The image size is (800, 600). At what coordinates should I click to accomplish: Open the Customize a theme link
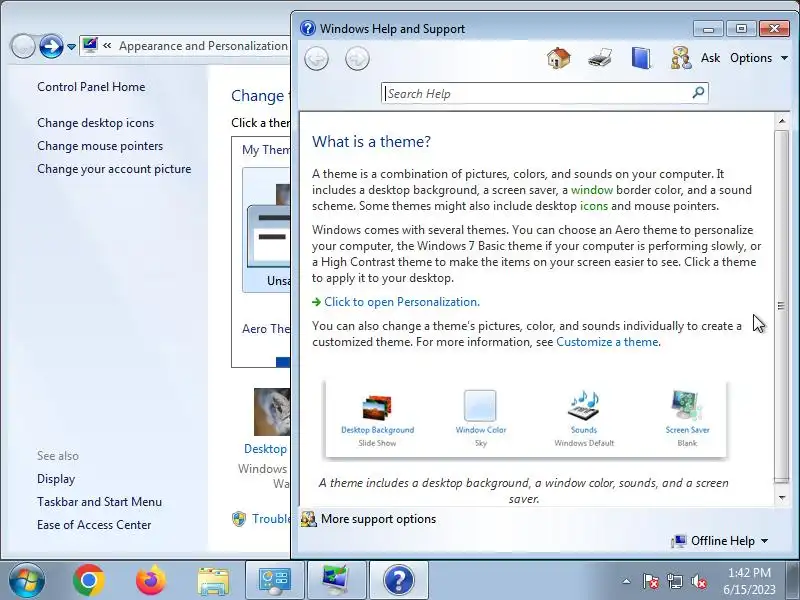coord(607,342)
